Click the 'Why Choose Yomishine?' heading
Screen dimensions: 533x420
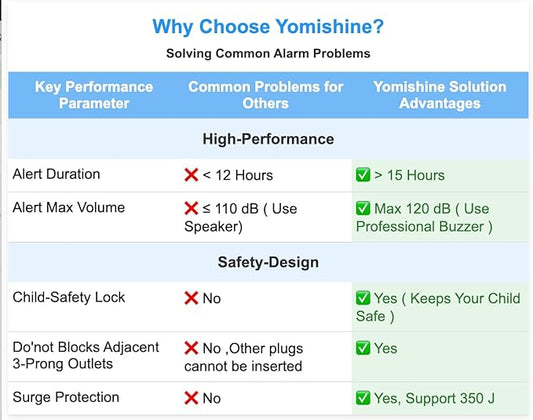tap(268, 27)
